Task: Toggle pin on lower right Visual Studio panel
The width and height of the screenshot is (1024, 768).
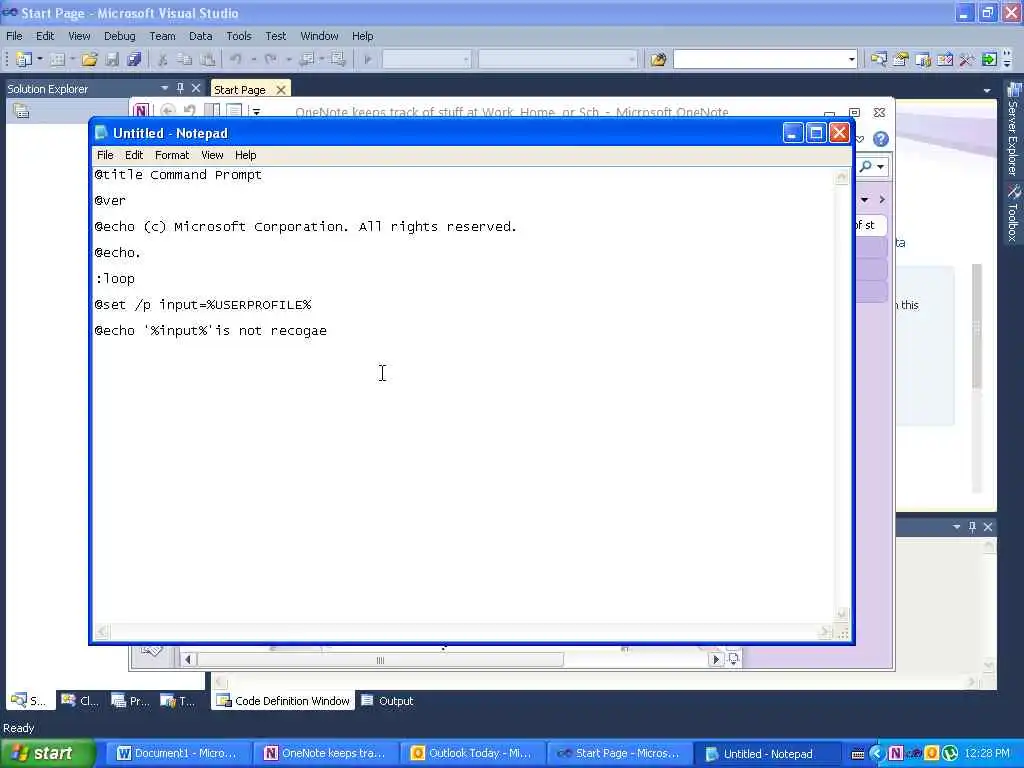Action: coord(972,526)
